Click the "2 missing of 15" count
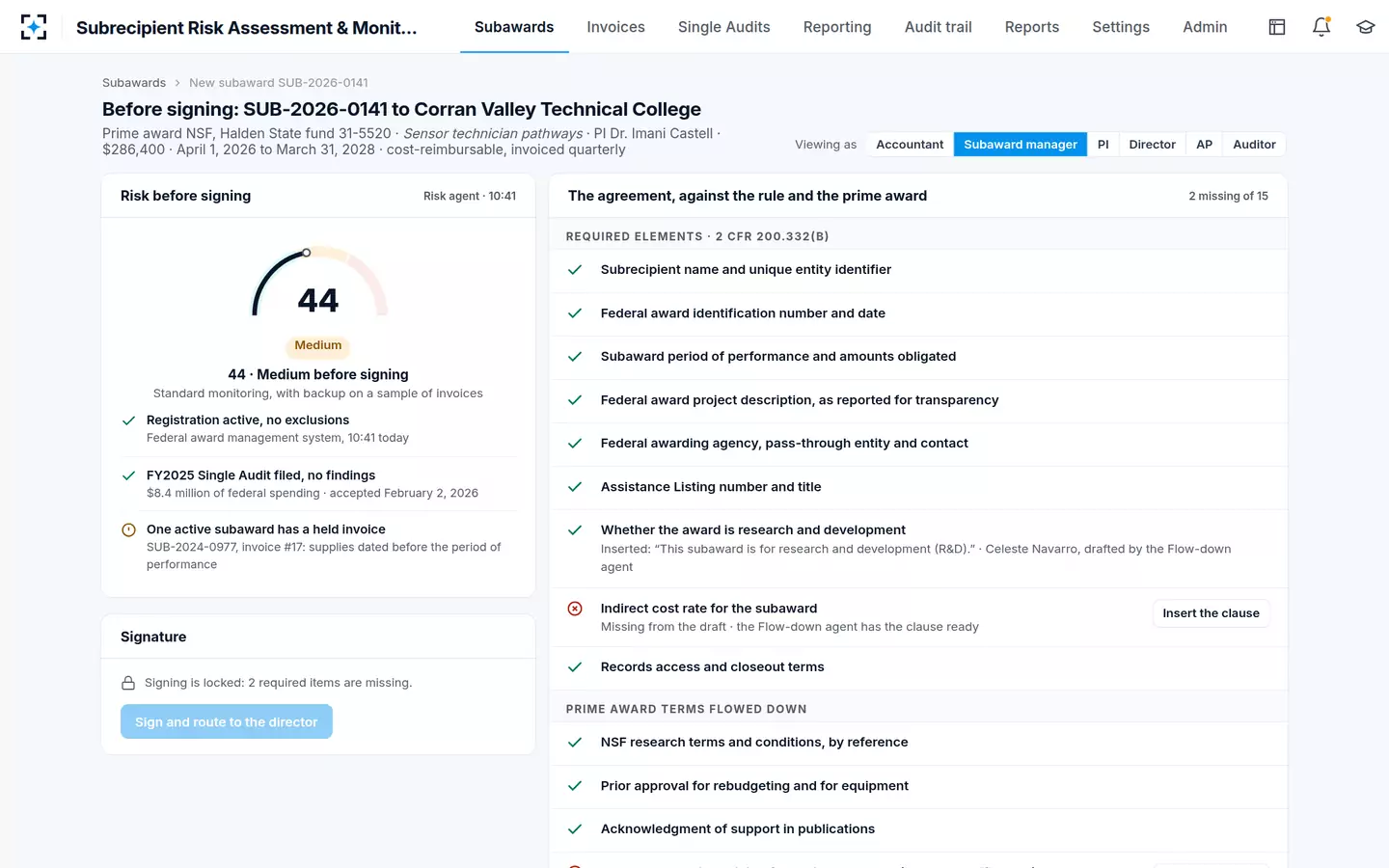Viewport: 1389px width, 868px height. pyautogui.click(x=1228, y=196)
